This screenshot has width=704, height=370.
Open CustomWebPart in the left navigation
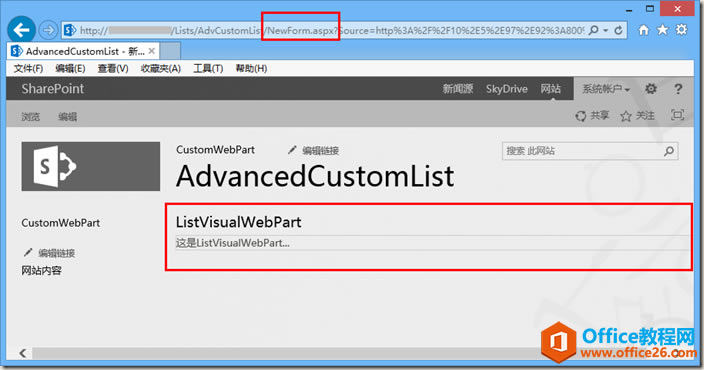(61, 223)
